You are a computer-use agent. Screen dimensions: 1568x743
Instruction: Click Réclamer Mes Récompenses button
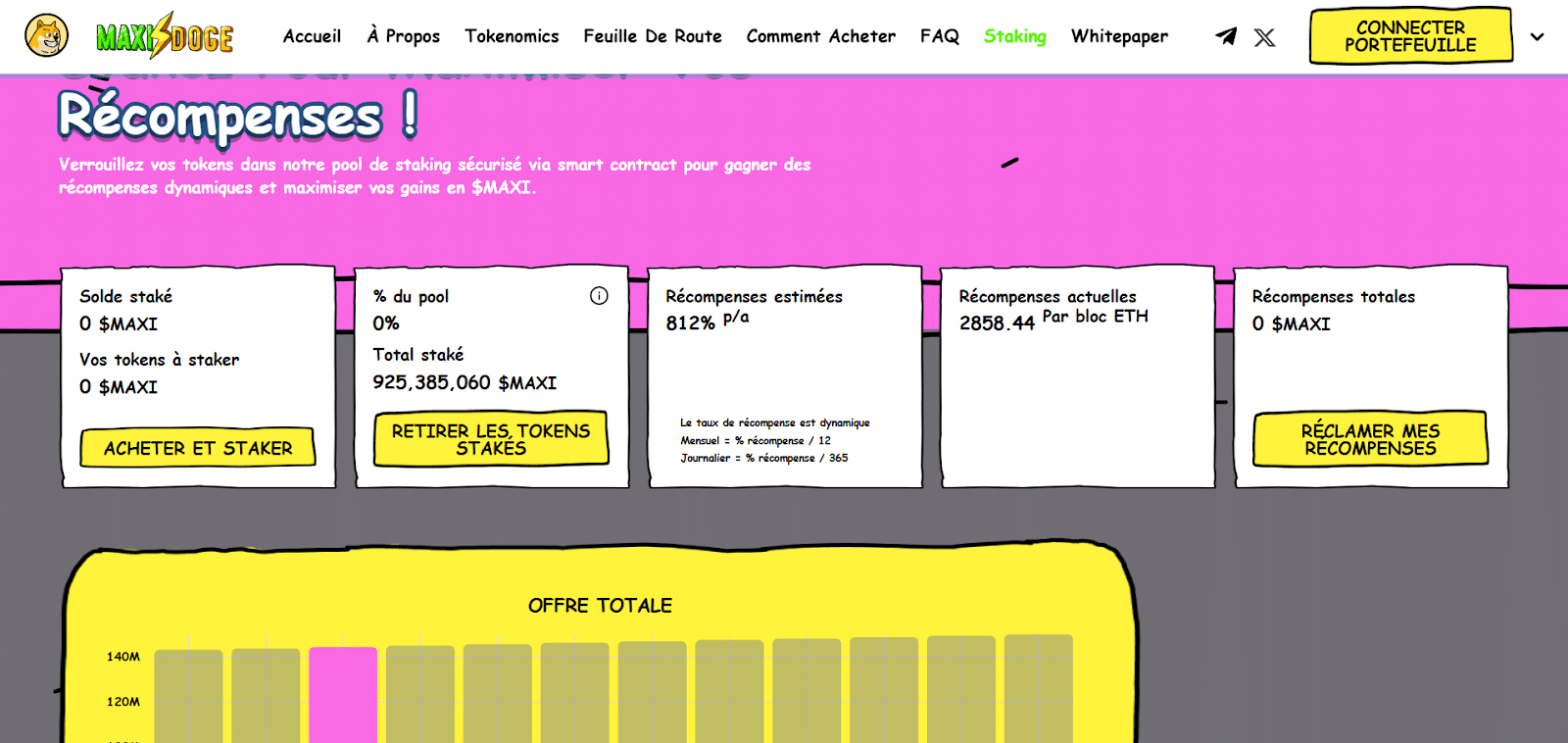click(1370, 439)
